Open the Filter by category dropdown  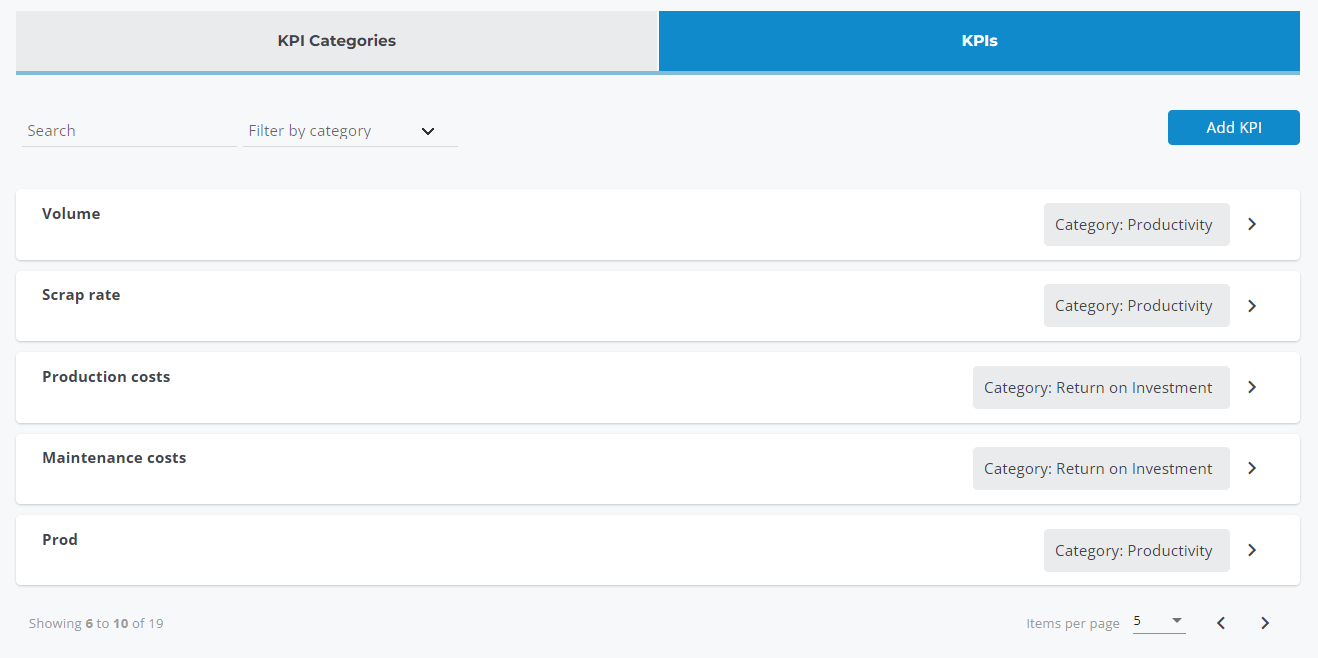coord(340,131)
